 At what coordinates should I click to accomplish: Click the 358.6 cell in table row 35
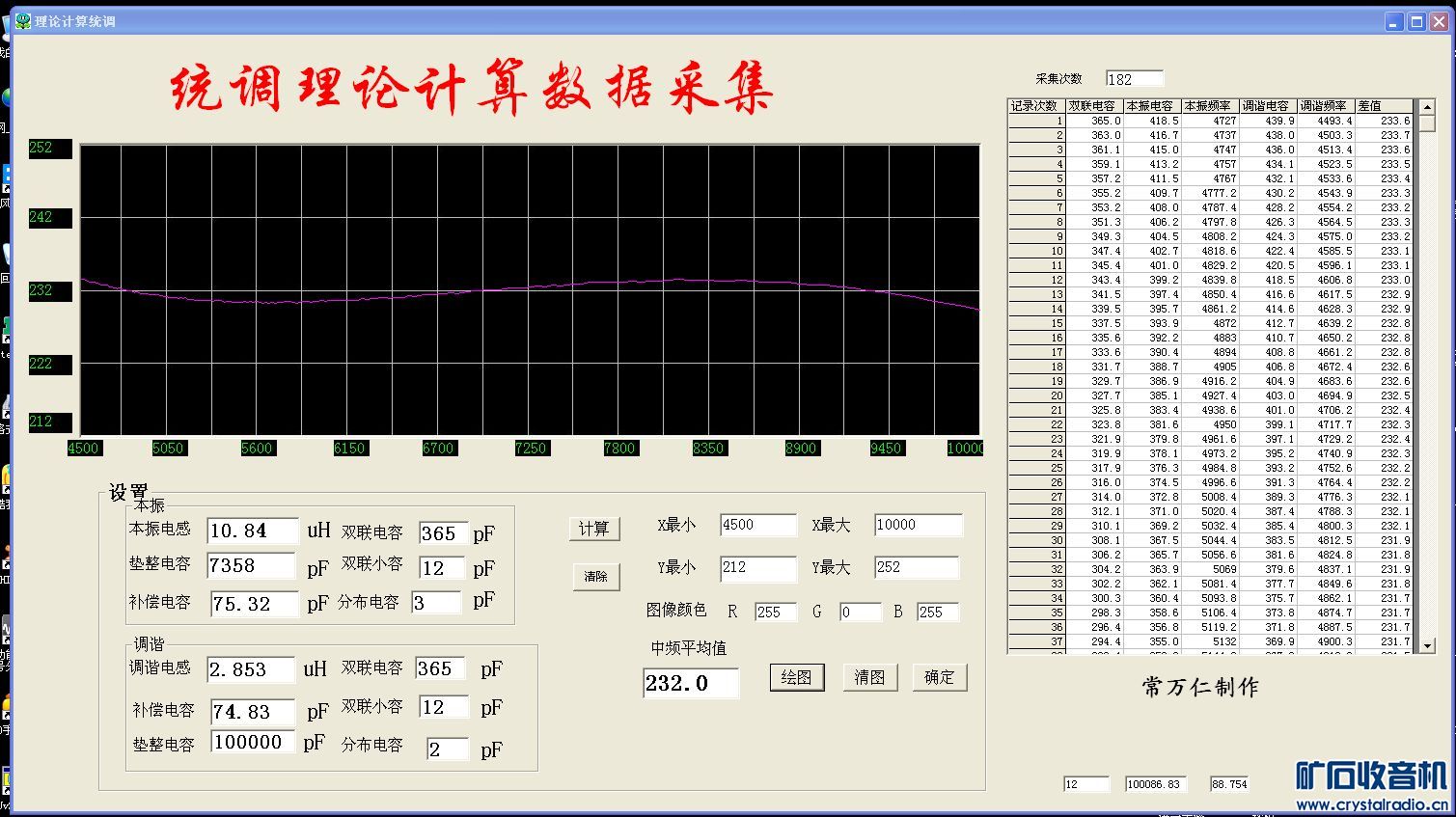(1152, 613)
